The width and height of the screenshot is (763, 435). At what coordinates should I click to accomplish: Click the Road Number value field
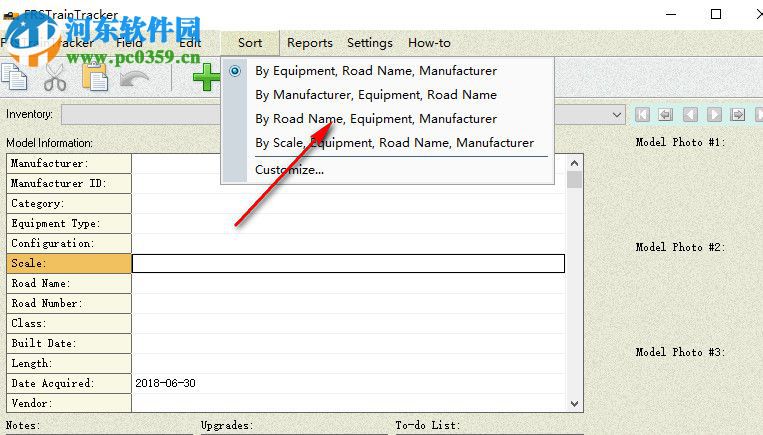coord(348,303)
